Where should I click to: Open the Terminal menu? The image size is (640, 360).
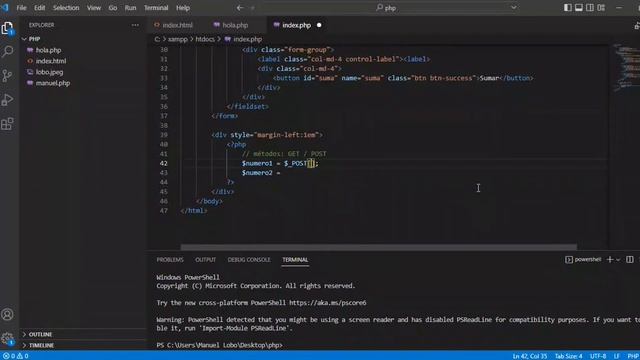pyautogui.click(x=156, y=8)
